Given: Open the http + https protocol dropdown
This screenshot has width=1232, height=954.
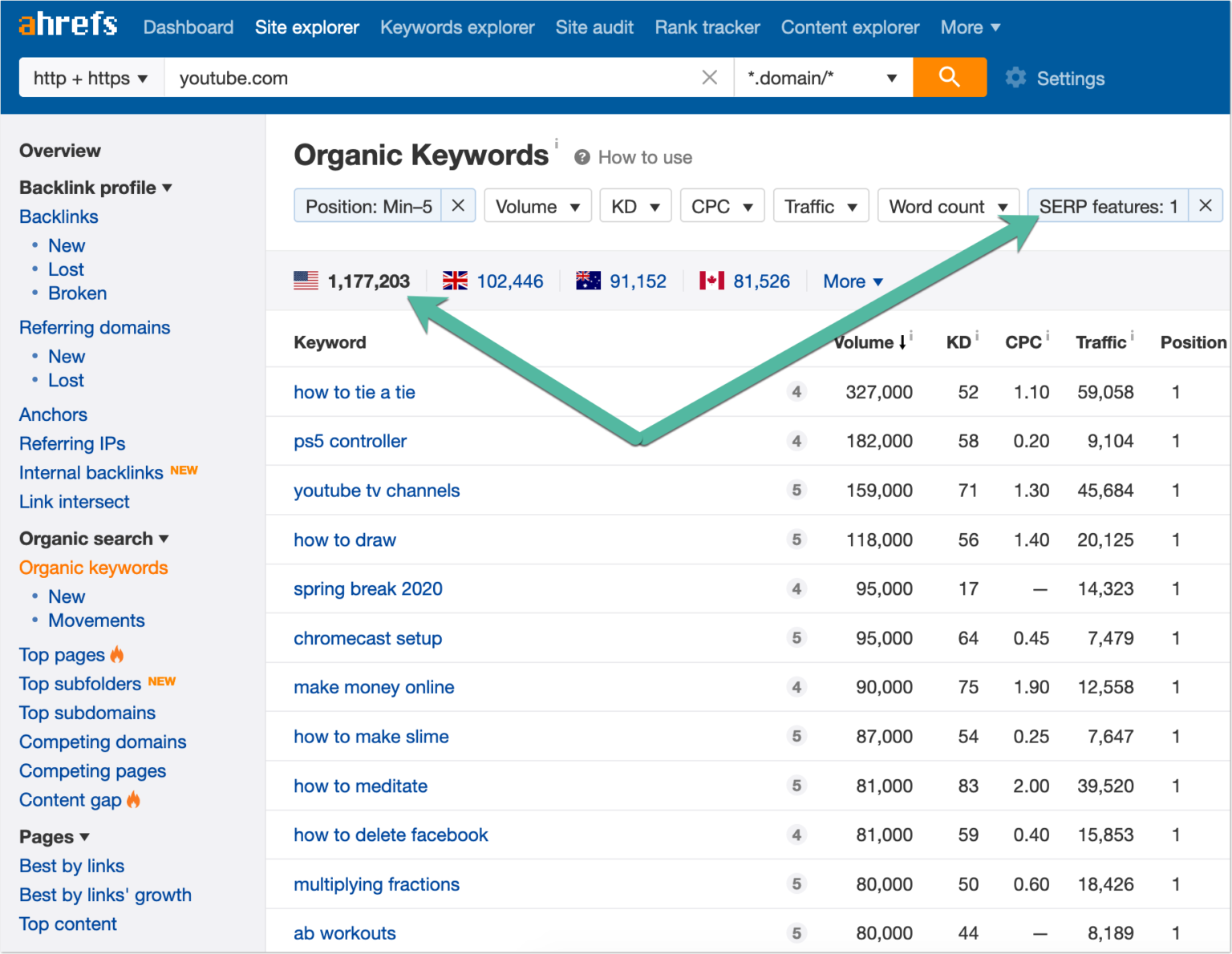Looking at the screenshot, I should coord(91,78).
